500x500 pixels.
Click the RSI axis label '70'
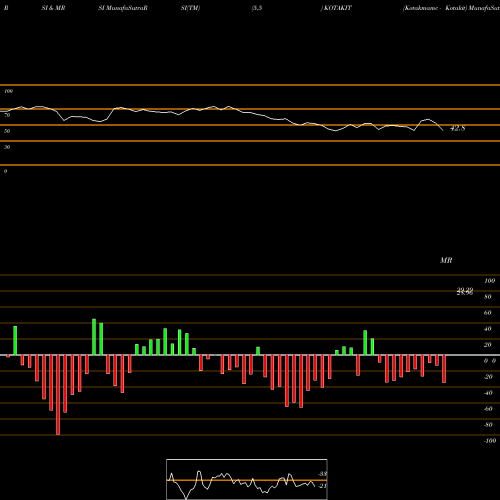click(7, 115)
